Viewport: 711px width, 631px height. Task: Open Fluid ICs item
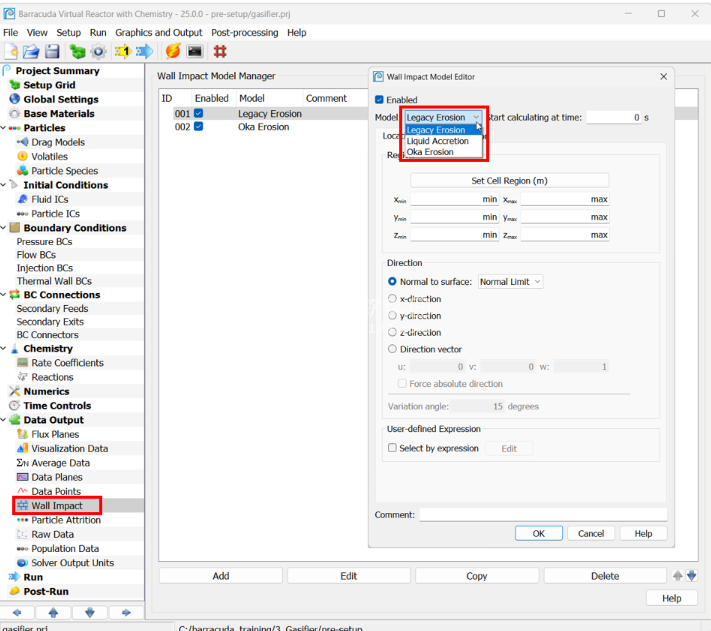tap(50, 199)
